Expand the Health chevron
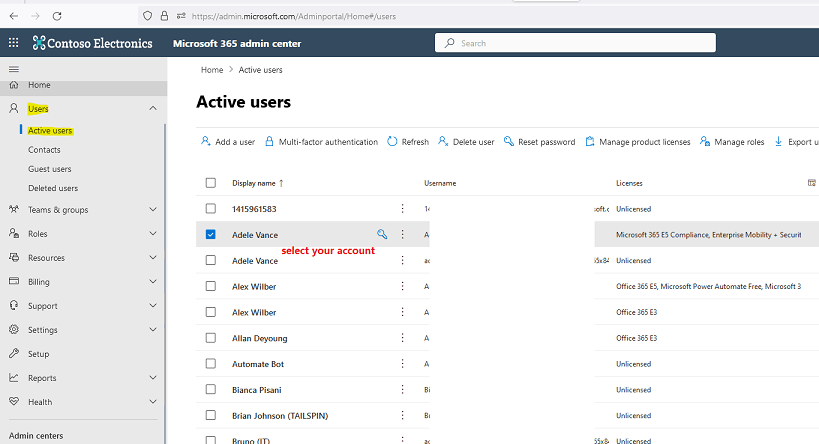Image resolution: width=819 pixels, height=444 pixels. tap(153, 402)
